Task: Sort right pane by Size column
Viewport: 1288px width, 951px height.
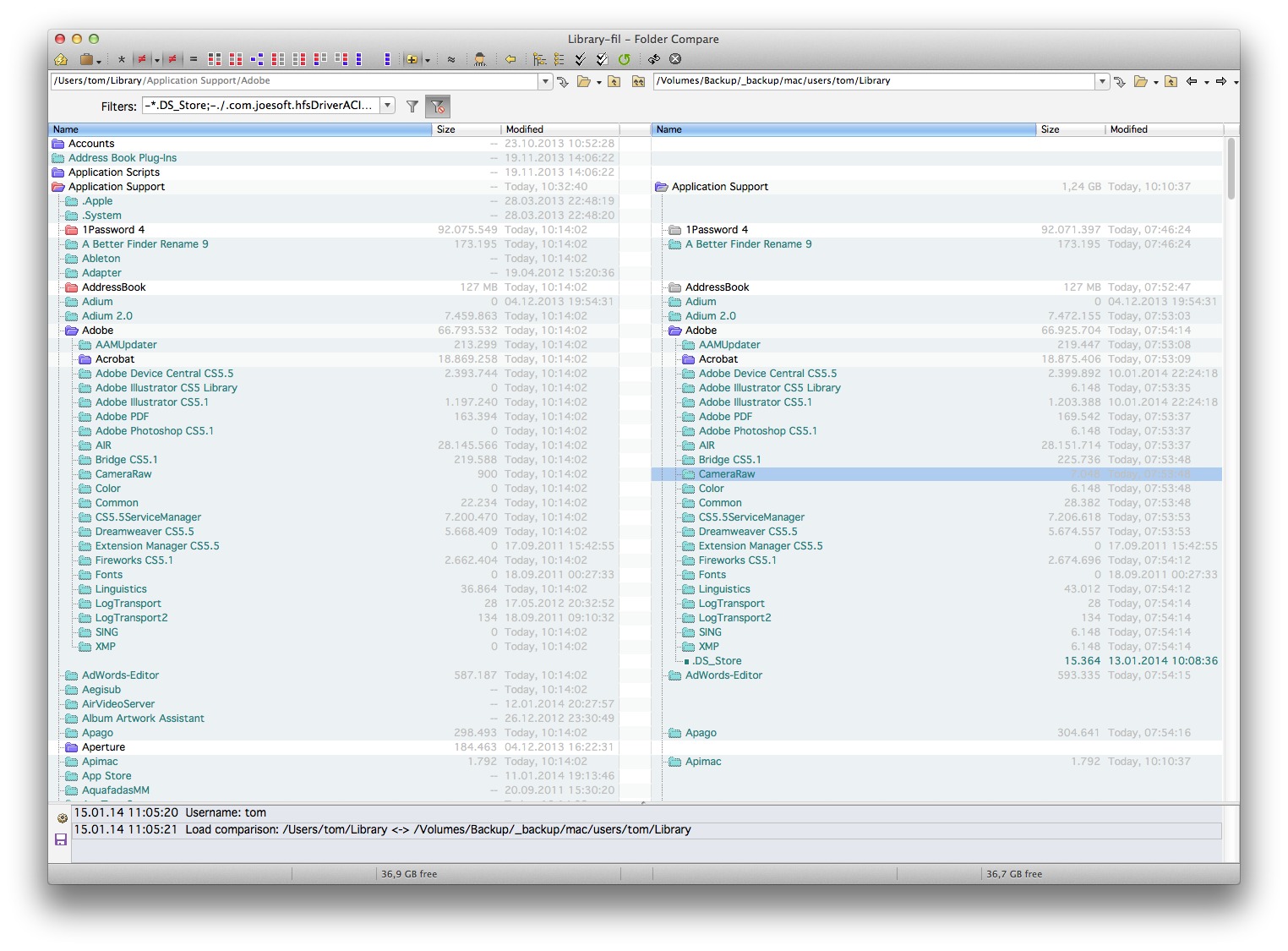Action: [1072, 129]
